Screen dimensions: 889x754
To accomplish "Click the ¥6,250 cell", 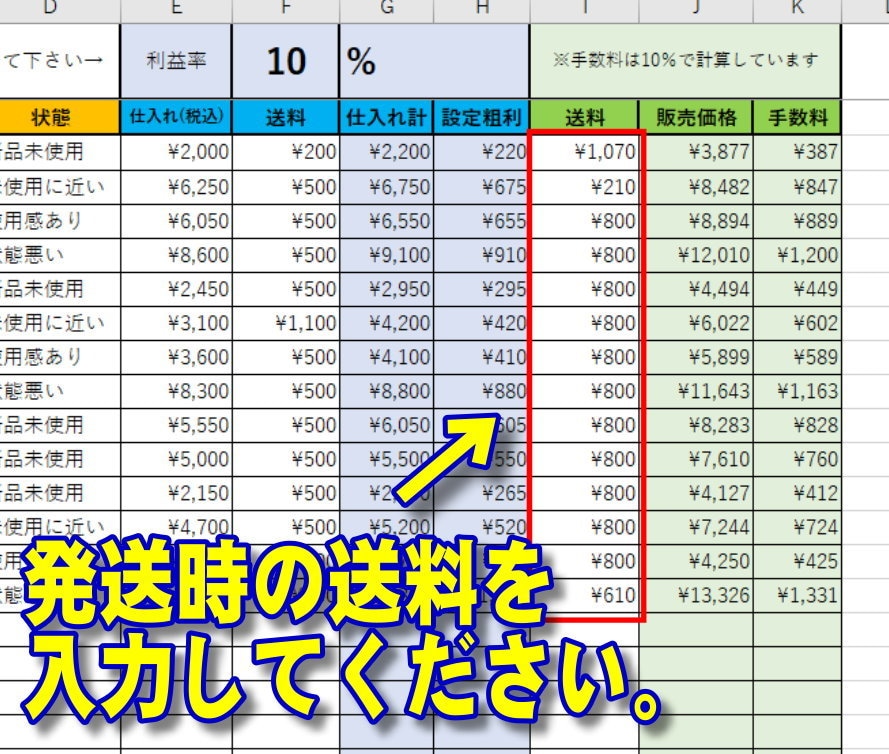I will coord(176,187).
